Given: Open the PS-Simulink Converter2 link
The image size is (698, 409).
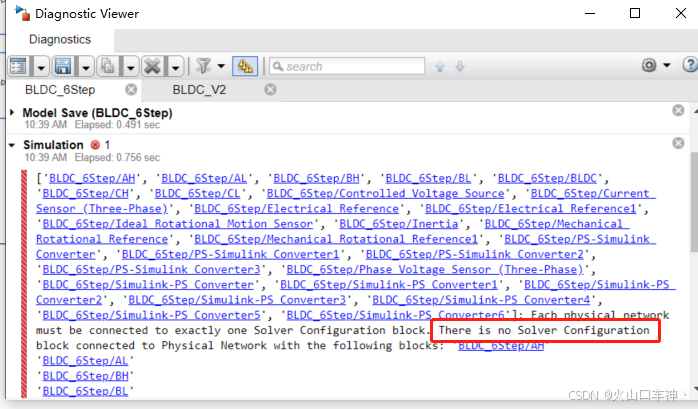Looking at the screenshot, I should tap(475, 254).
